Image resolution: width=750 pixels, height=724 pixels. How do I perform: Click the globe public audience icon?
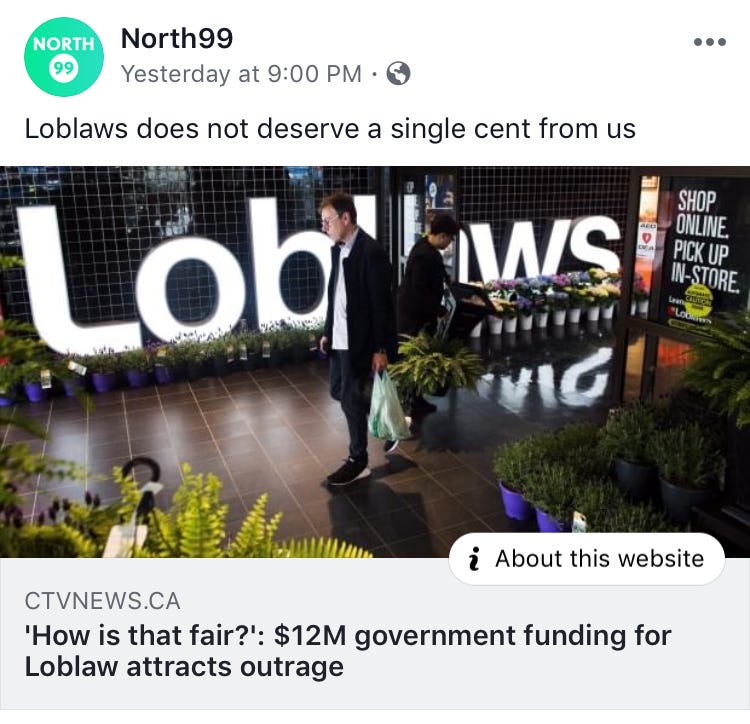(398, 74)
